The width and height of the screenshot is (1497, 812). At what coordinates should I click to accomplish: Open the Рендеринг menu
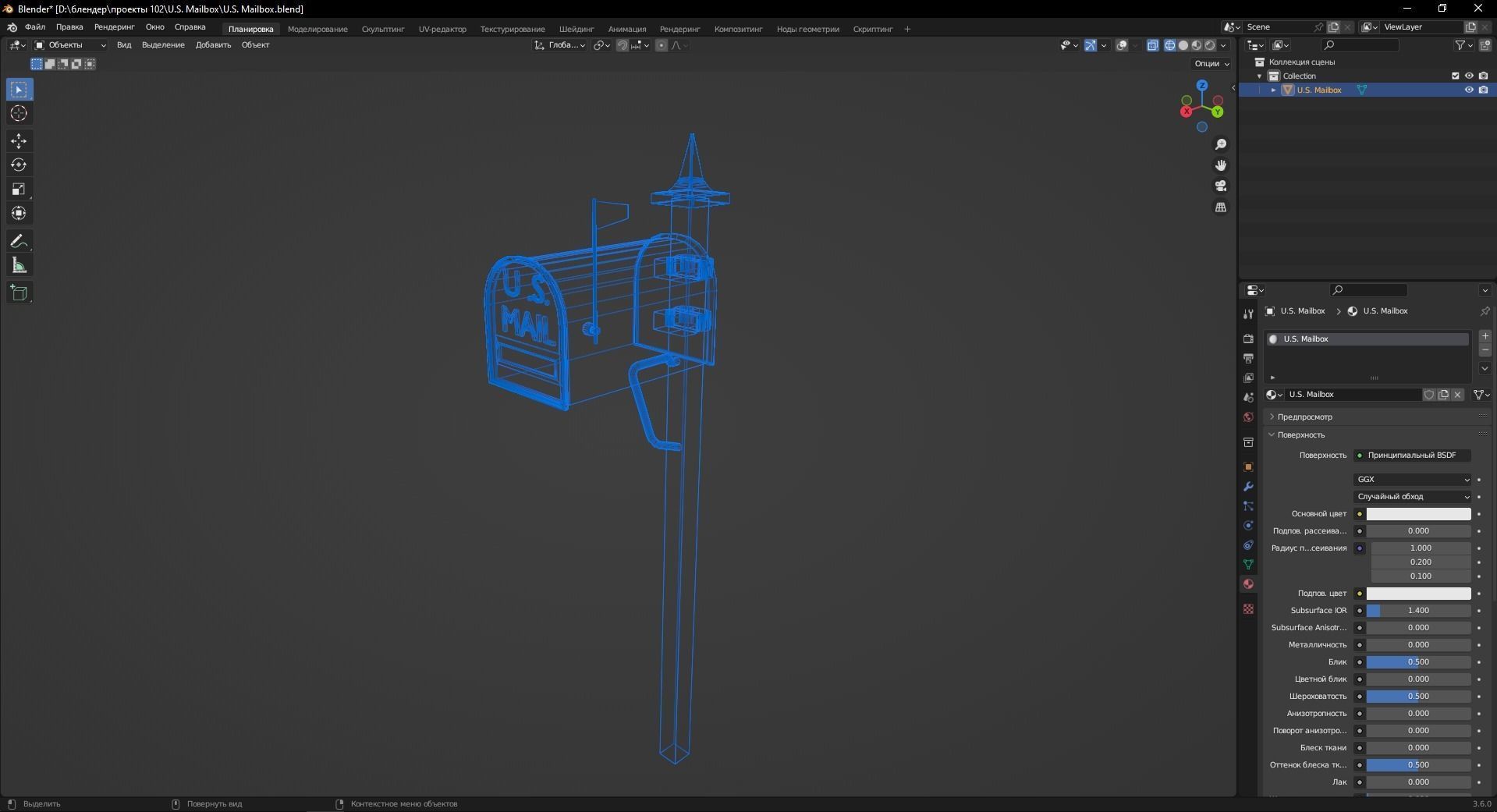(114, 27)
